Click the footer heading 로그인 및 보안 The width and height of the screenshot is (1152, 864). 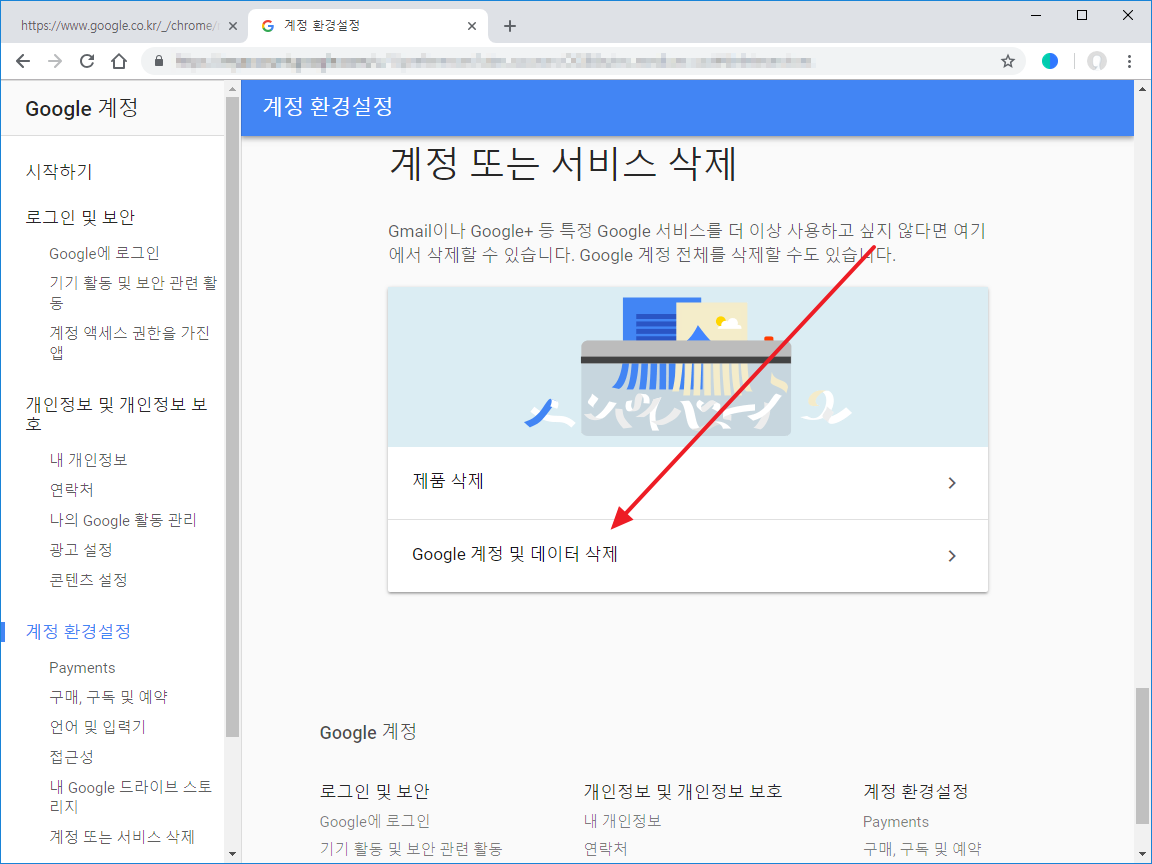click(x=375, y=791)
